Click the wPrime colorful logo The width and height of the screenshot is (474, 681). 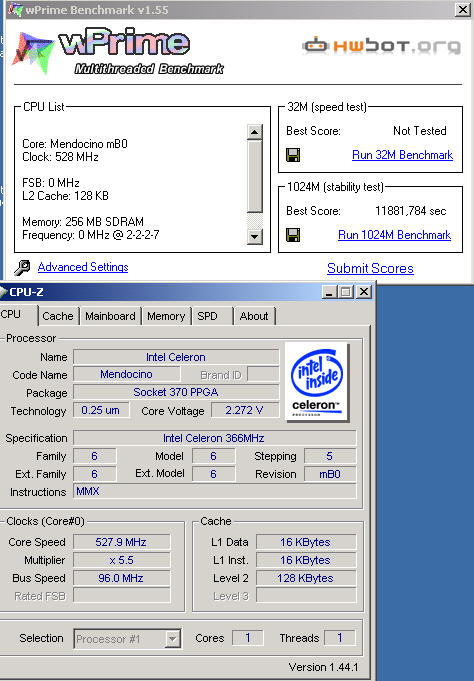pyautogui.click(x=34, y=53)
